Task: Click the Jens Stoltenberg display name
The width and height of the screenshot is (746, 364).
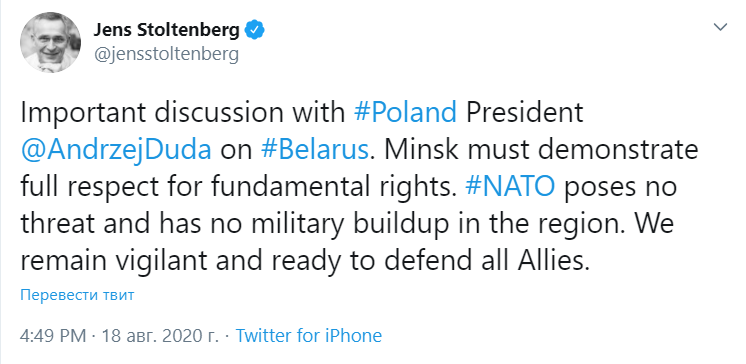Action: point(167,30)
